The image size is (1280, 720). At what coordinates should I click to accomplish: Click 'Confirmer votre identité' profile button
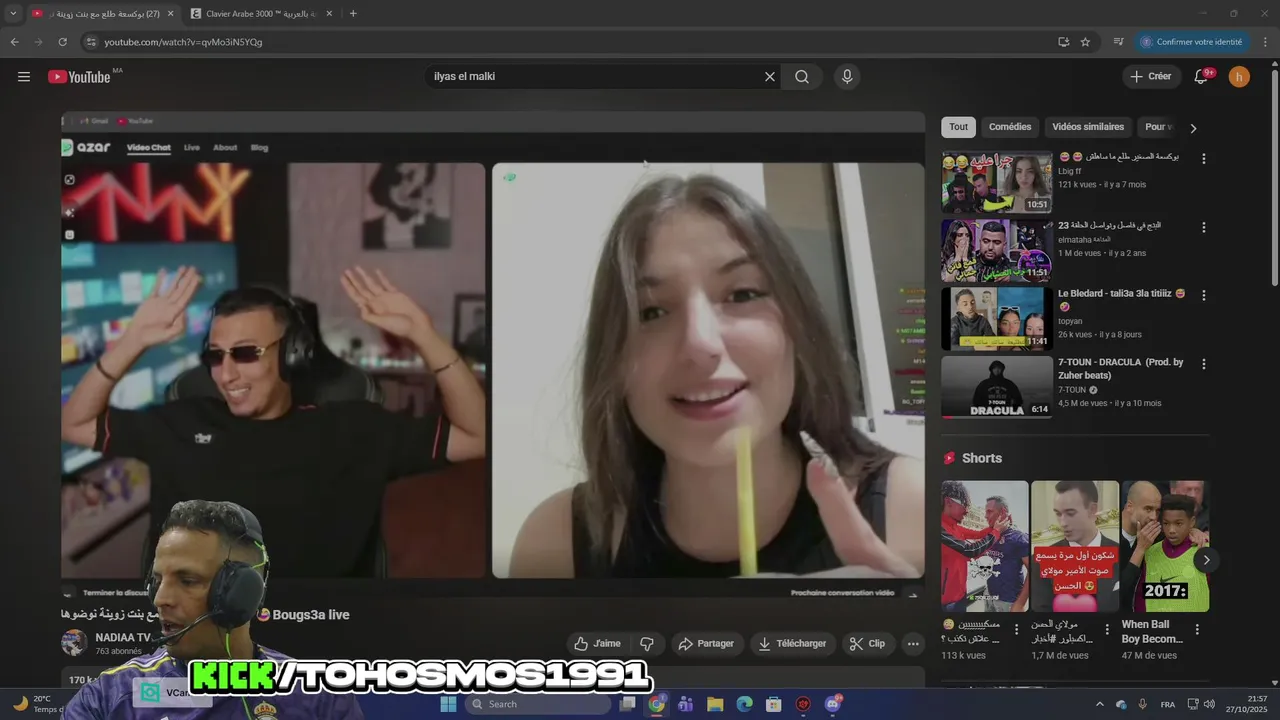click(x=1193, y=42)
